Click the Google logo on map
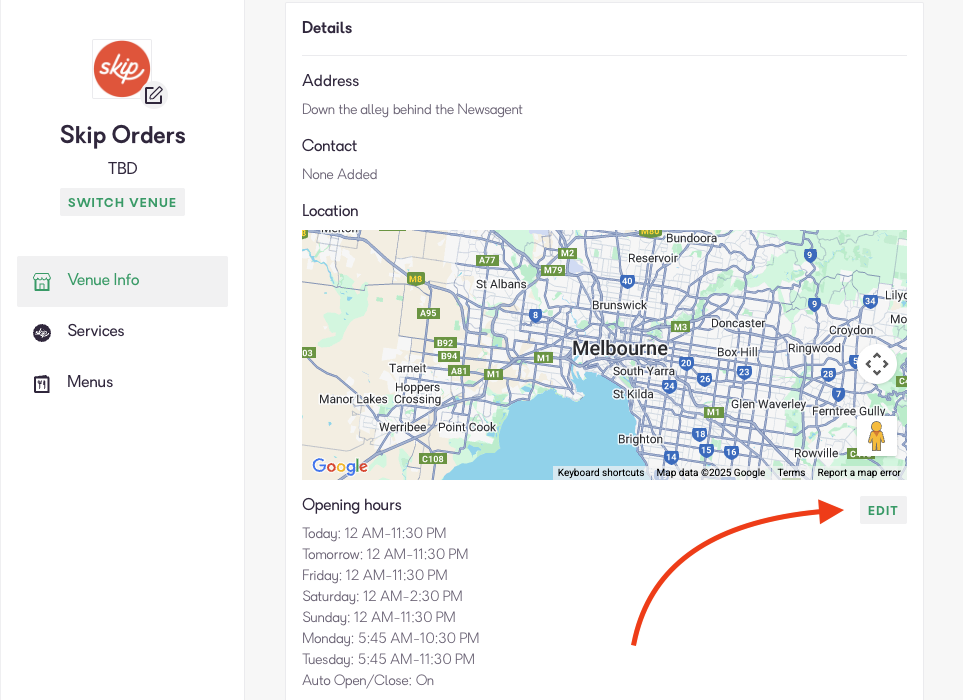Viewport: 963px width, 700px height. (340, 466)
